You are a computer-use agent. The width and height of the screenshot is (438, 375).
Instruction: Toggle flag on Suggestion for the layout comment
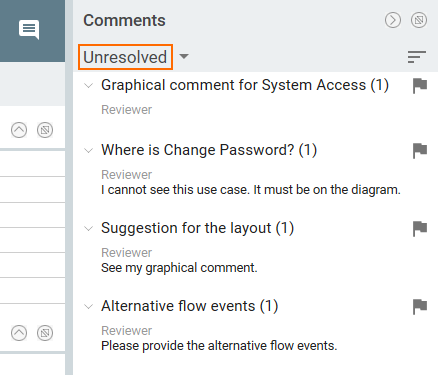point(420,229)
